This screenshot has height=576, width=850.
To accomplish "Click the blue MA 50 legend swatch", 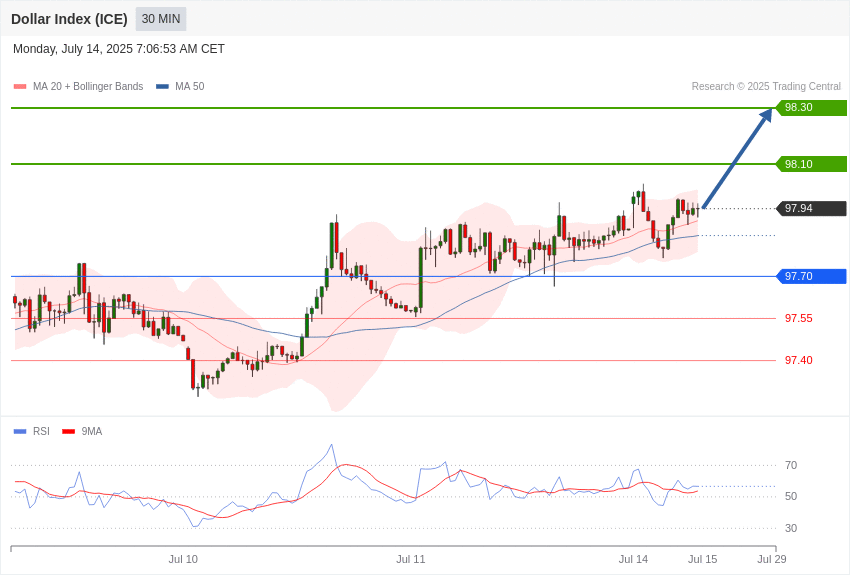I will click(162, 87).
